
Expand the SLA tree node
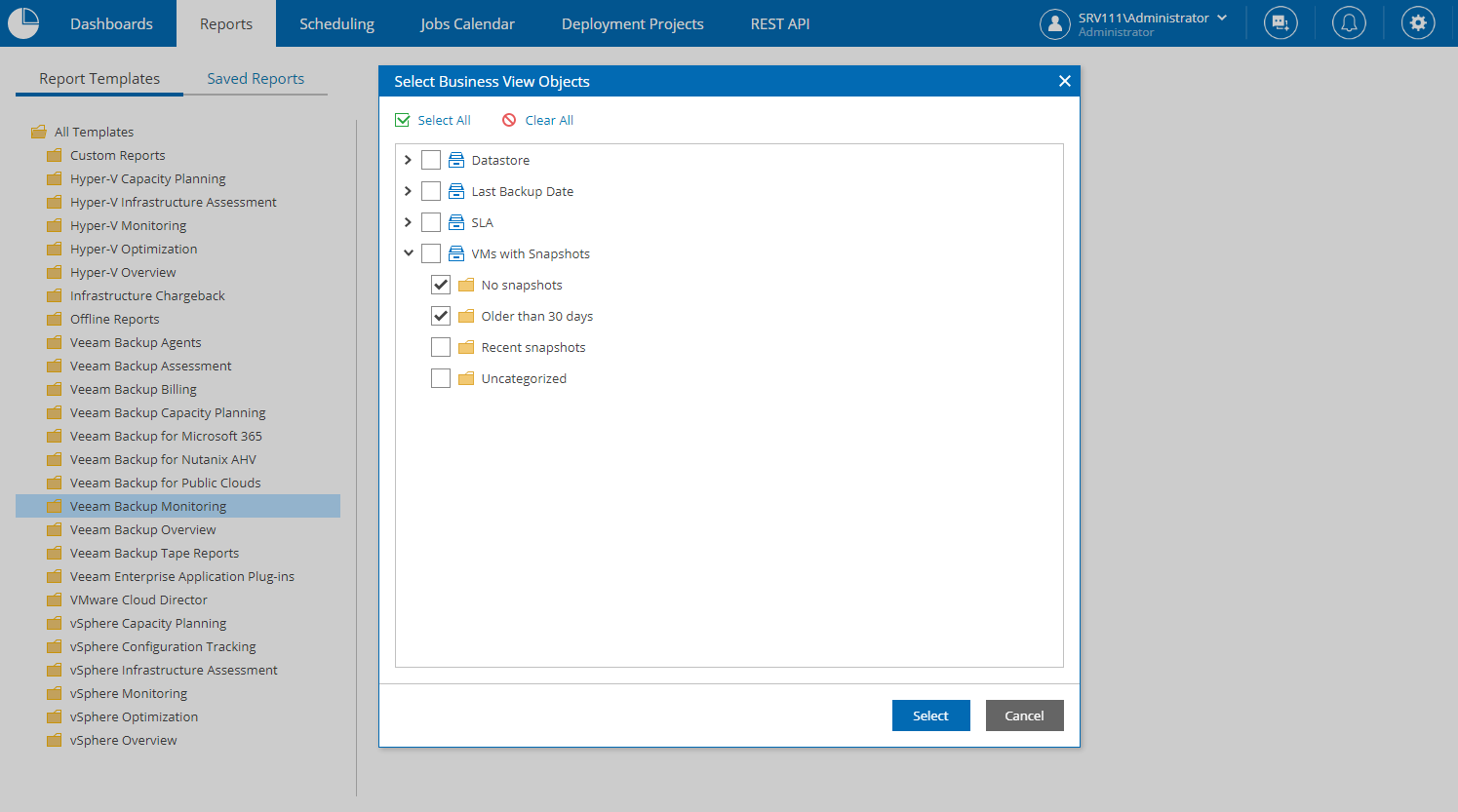point(408,222)
